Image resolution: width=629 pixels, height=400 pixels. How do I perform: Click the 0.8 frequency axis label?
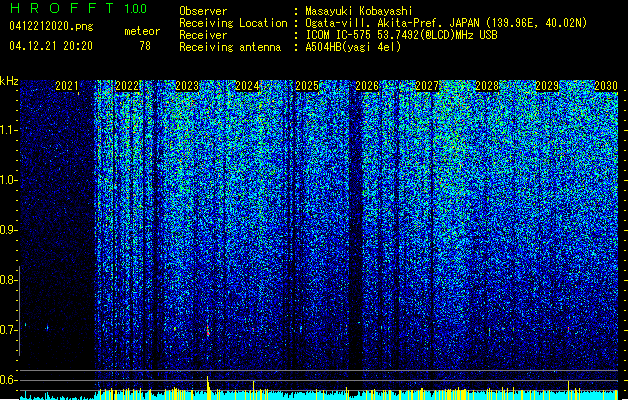coord(7,280)
